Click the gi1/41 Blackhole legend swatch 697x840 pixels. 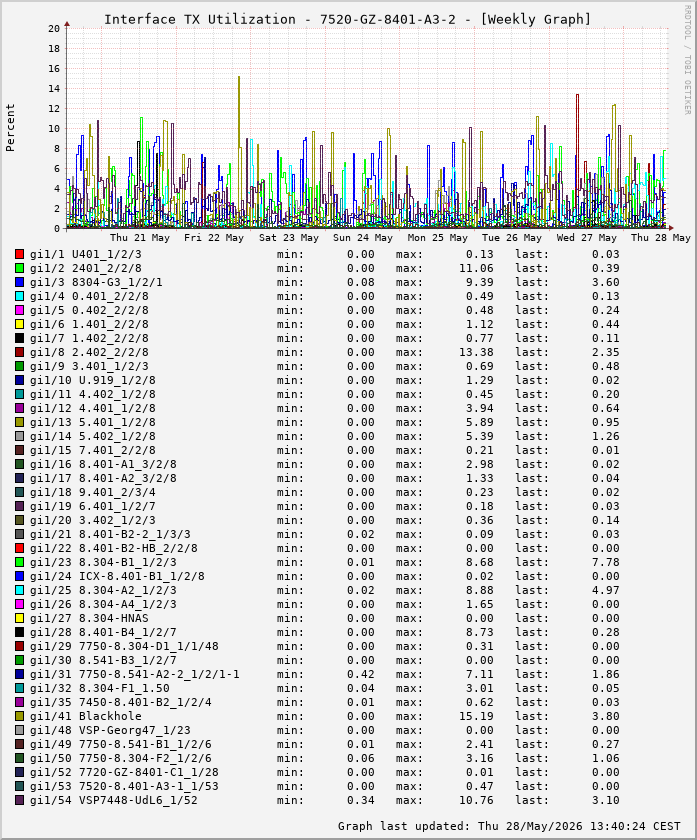coord(20,716)
